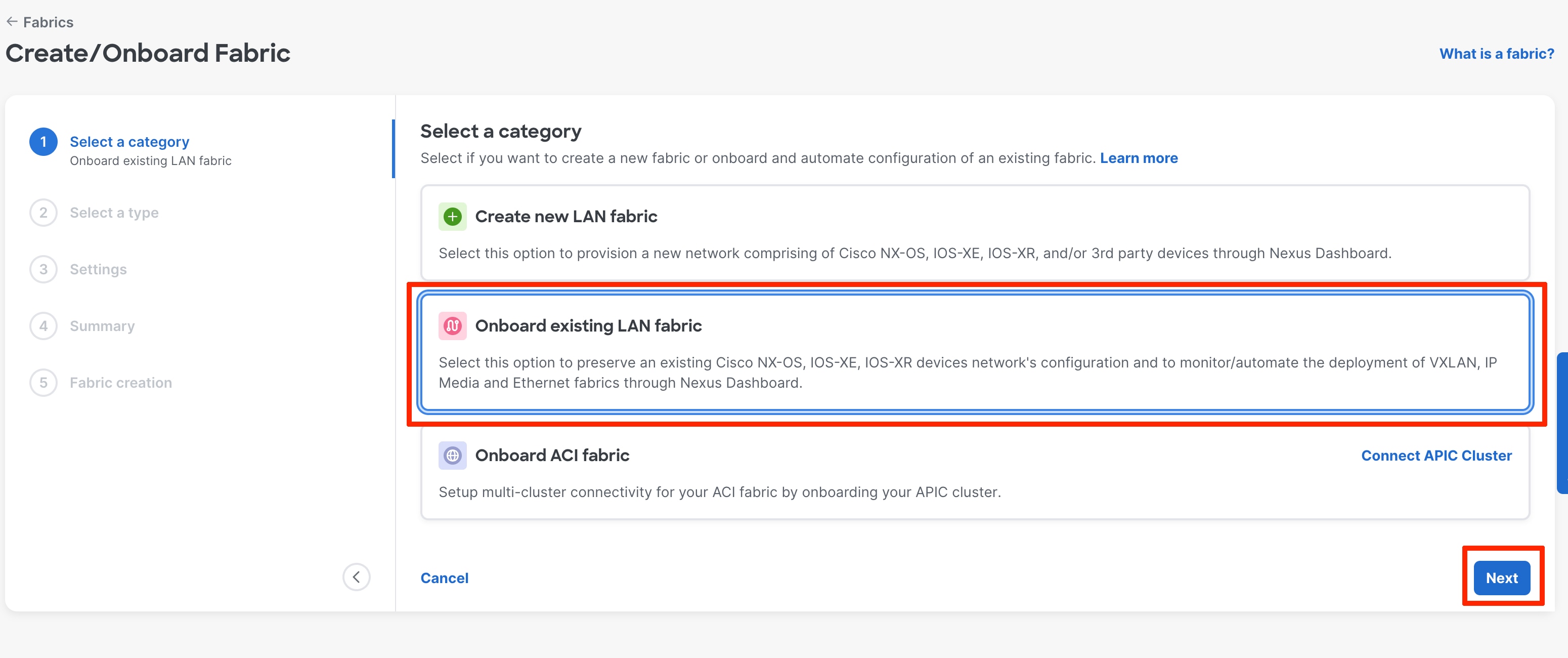Image resolution: width=1568 pixels, height=658 pixels.
Task: Click Connect APIC Cluster link
Action: [1436, 456]
